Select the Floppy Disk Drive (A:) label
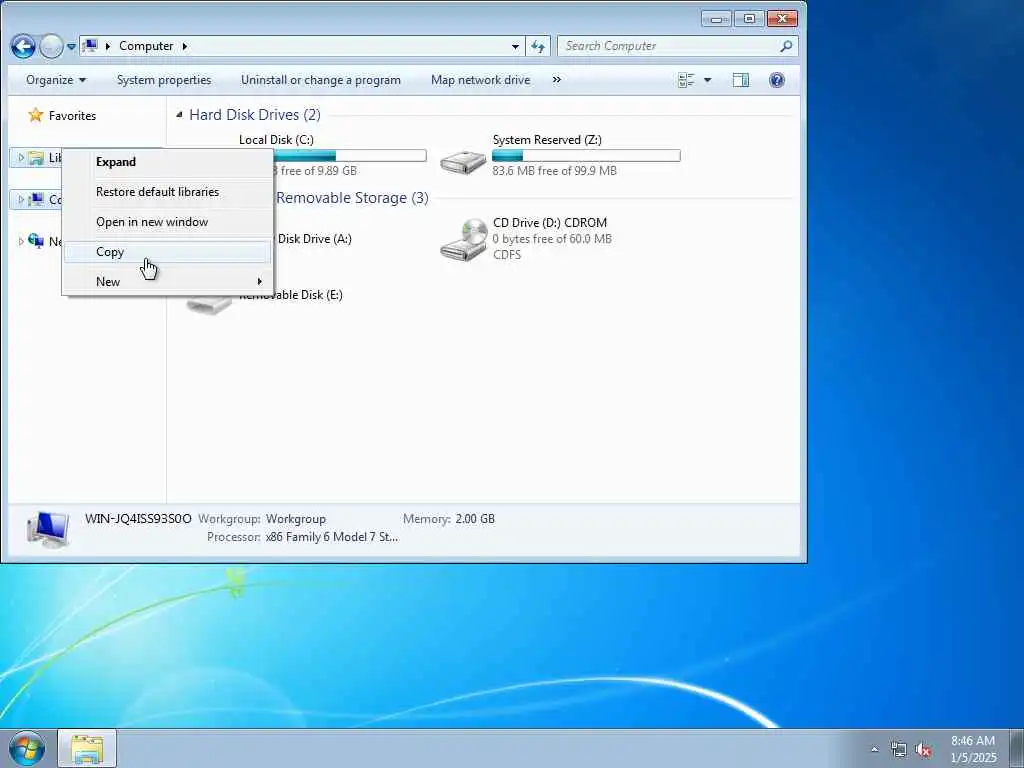Screen dimensions: 1024x768 click(x=314, y=239)
